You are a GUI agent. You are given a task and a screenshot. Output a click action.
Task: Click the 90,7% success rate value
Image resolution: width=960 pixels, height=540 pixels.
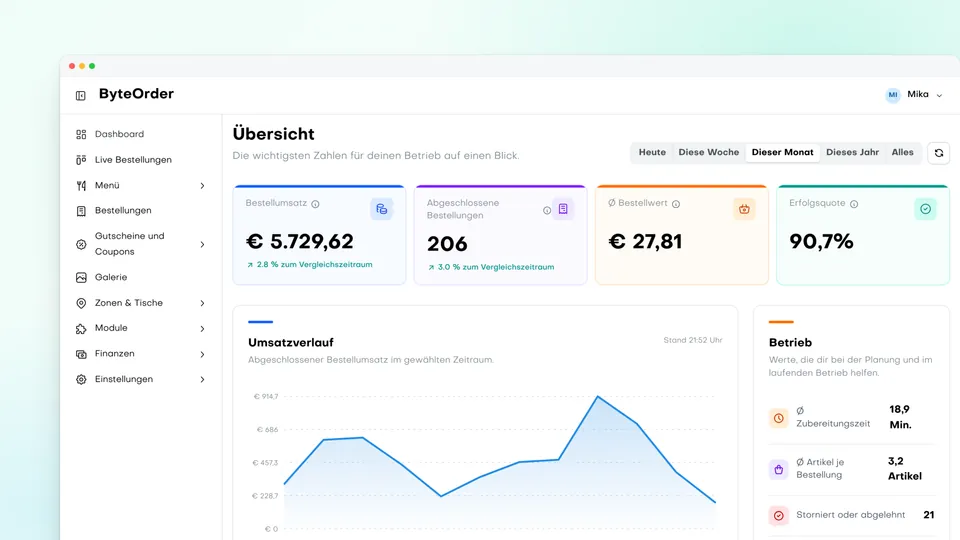click(x=821, y=241)
